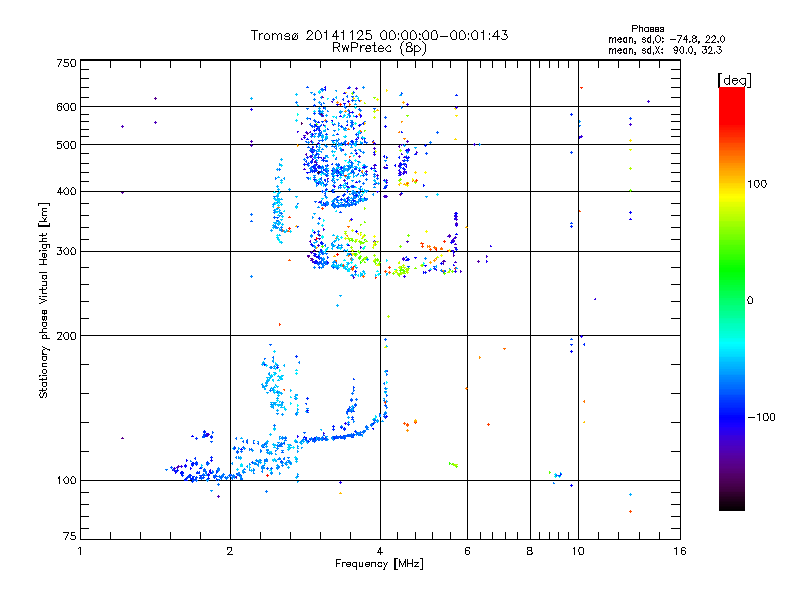The height and width of the screenshot is (600, 800).
Task: Click the x-axis tick label "16"
Action: point(680,551)
